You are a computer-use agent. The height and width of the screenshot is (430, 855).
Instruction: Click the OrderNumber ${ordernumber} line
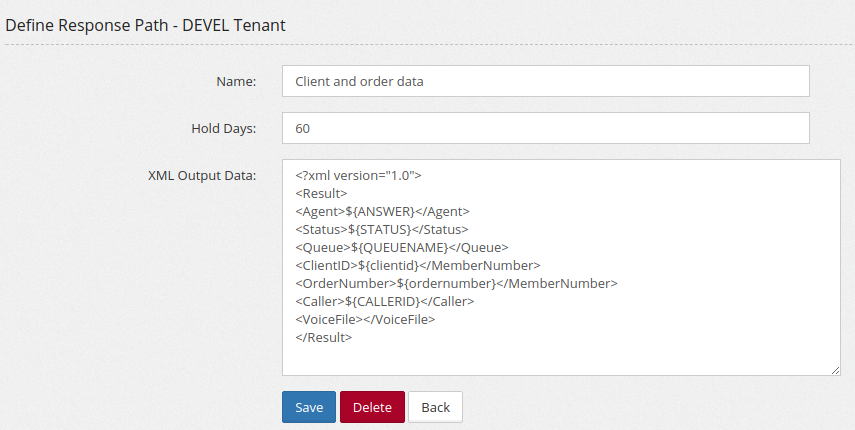[456, 283]
